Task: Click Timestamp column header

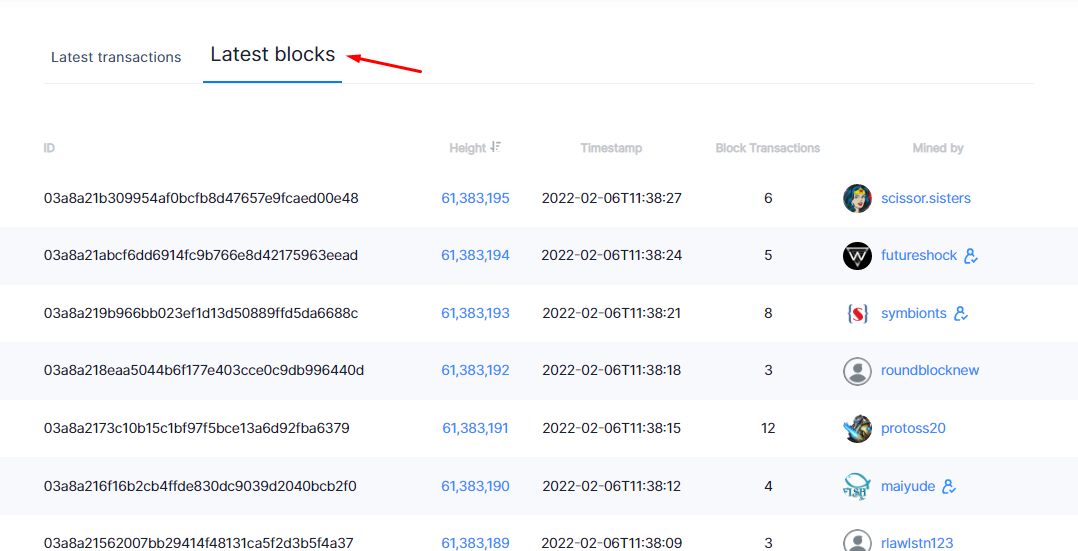Action: [x=611, y=148]
